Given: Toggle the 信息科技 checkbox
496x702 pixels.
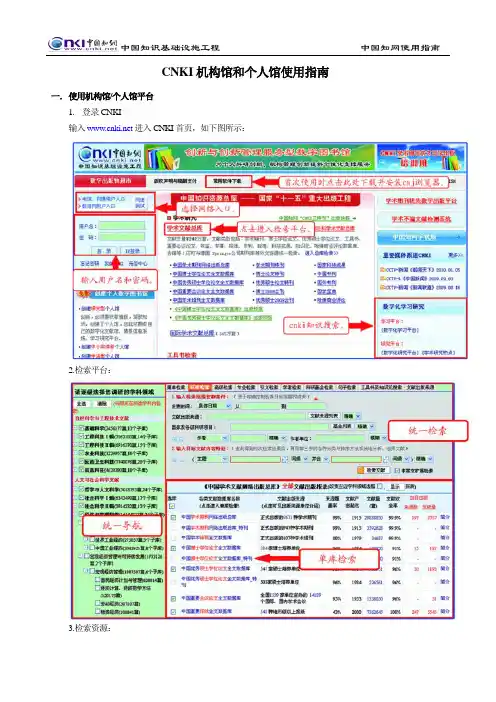Looking at the screenshot, I should coord(81,470).
